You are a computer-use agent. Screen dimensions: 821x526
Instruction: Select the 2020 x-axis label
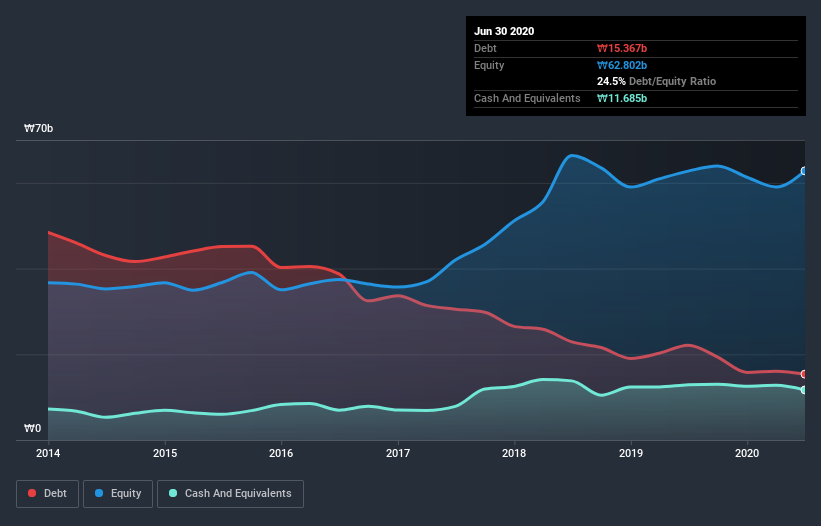(747, 453)
